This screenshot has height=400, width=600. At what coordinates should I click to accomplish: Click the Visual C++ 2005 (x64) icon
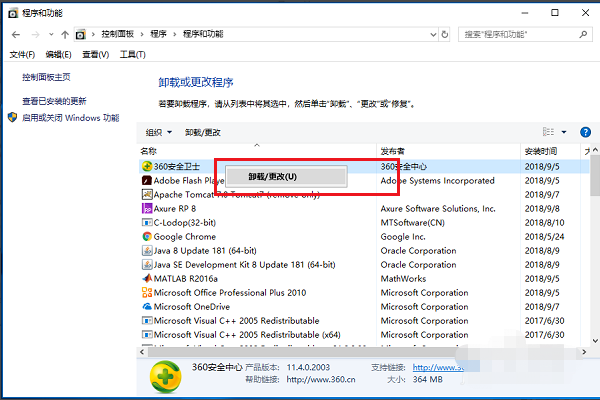[x=147, y=335]
